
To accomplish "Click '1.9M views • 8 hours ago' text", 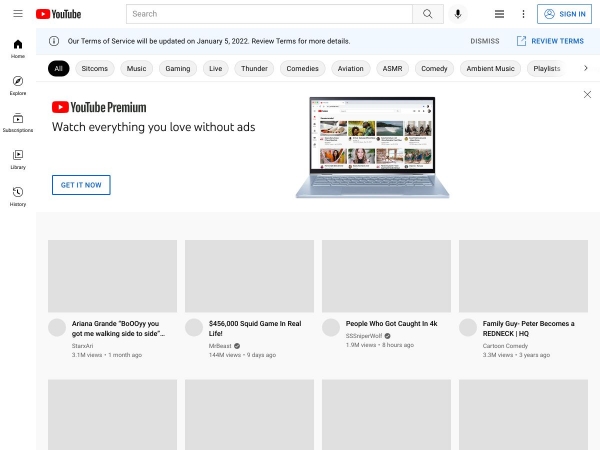I will (x=380, y=345).
